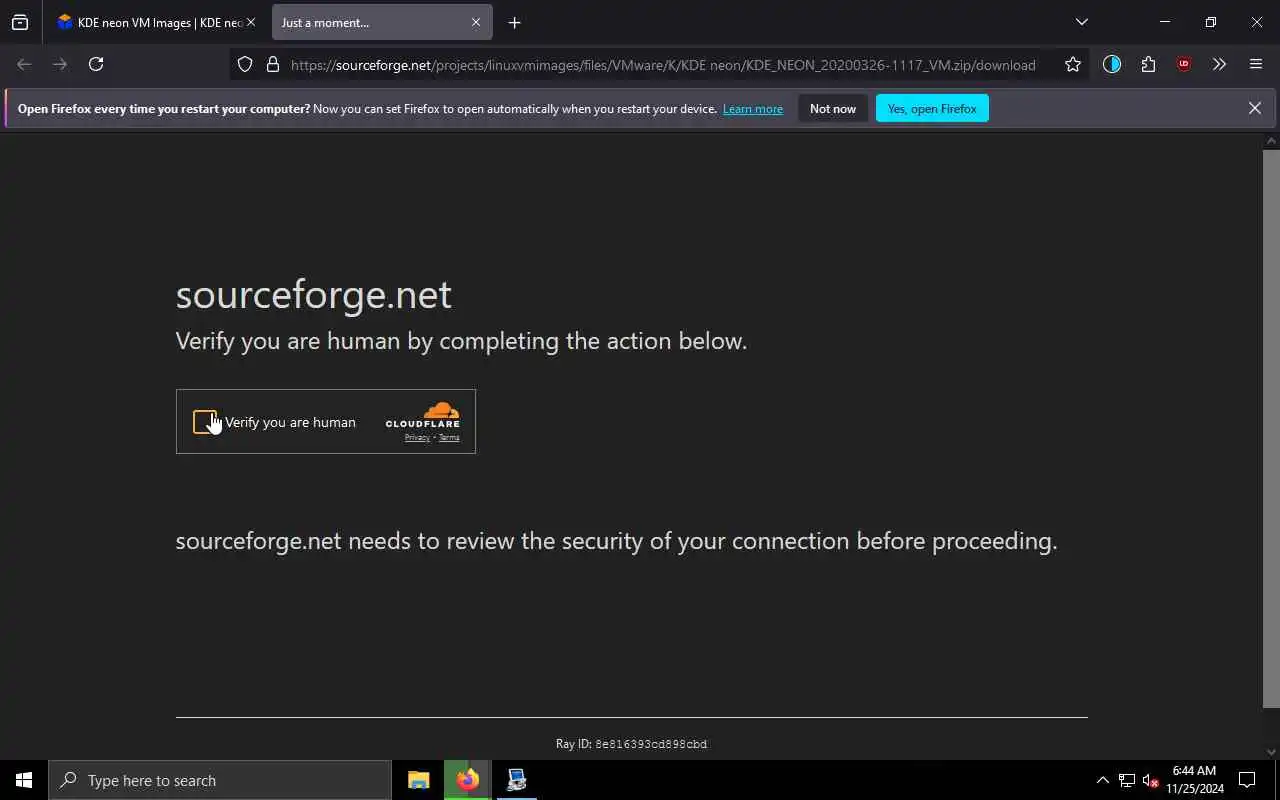Click the scrollbar up arrow
The image size is (1280, 800).
(1271, 141)
